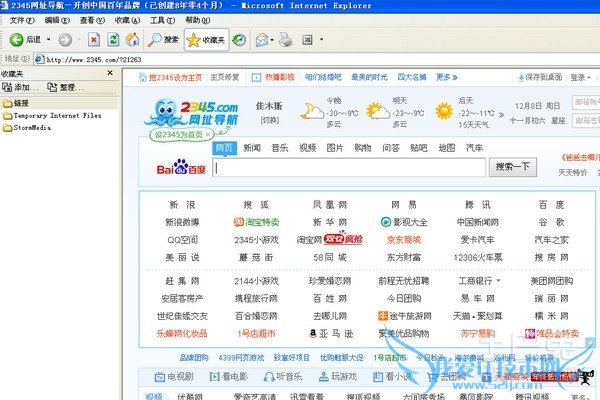Viewport: 600px width, 400px height.
Task: Click the Add favorite icon in Favorites panel
Action: point(7,87)
